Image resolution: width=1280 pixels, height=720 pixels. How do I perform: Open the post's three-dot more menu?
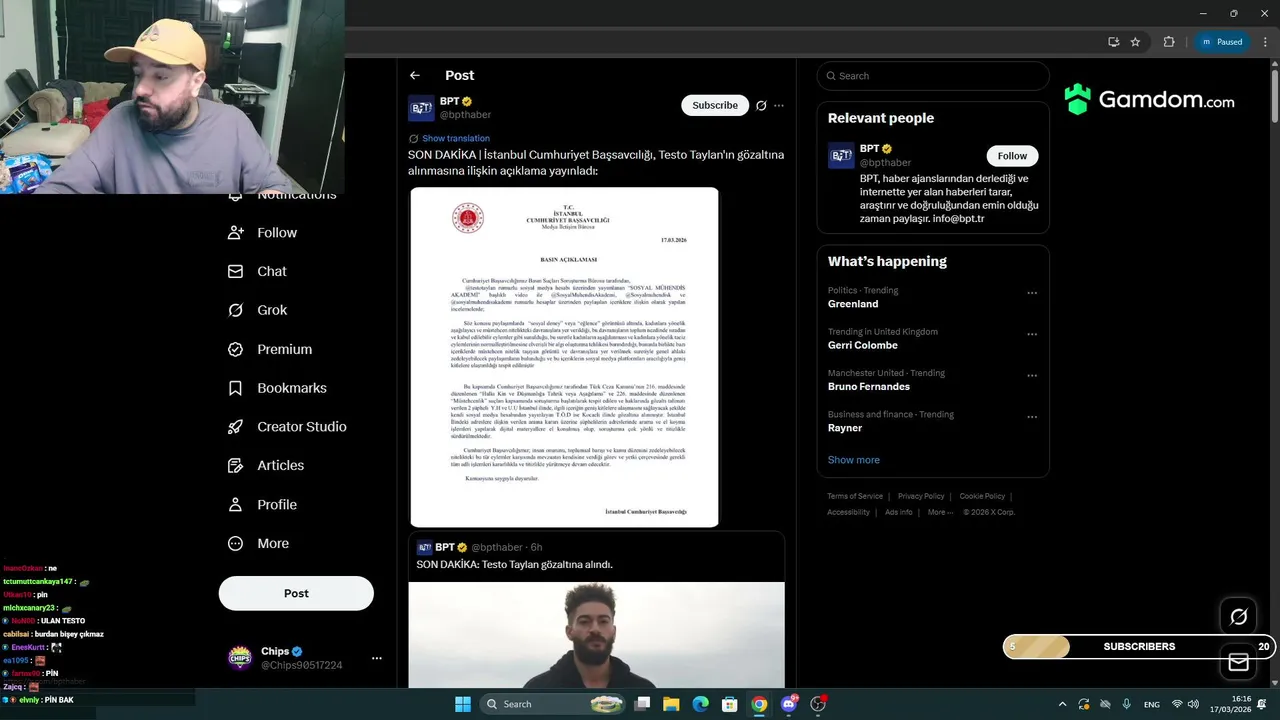[779, 105]
